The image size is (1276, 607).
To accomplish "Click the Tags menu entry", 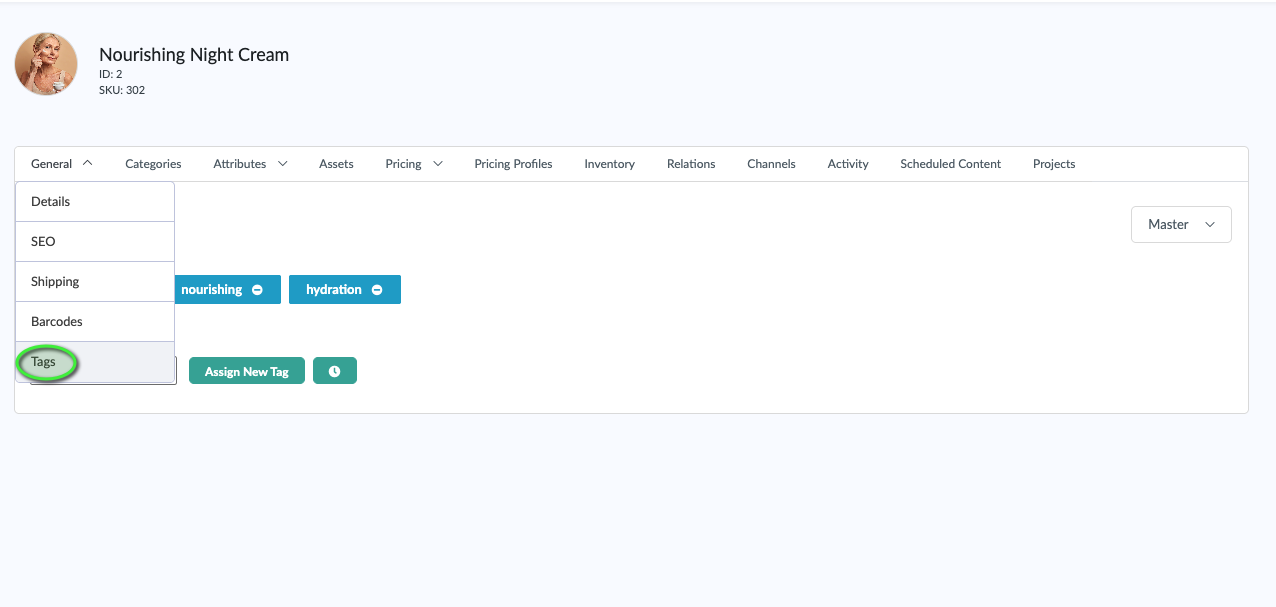I will [44, 362].
